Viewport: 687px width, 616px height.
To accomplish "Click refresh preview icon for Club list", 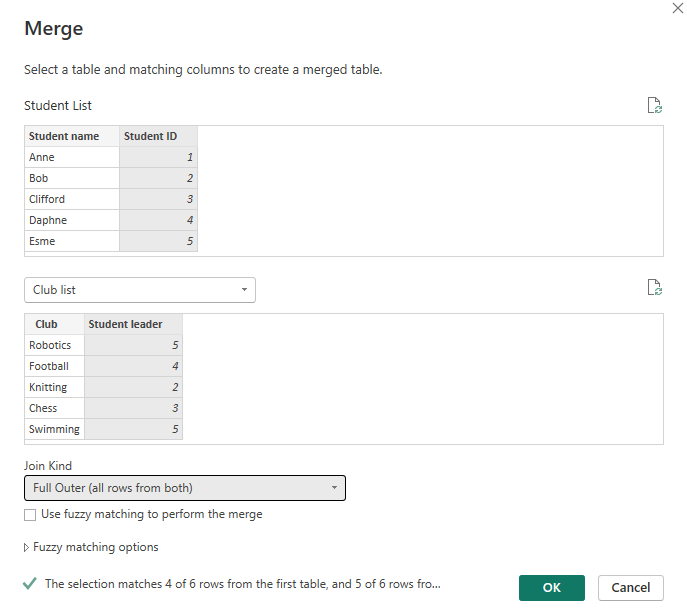I will click(x=655, y=289).
